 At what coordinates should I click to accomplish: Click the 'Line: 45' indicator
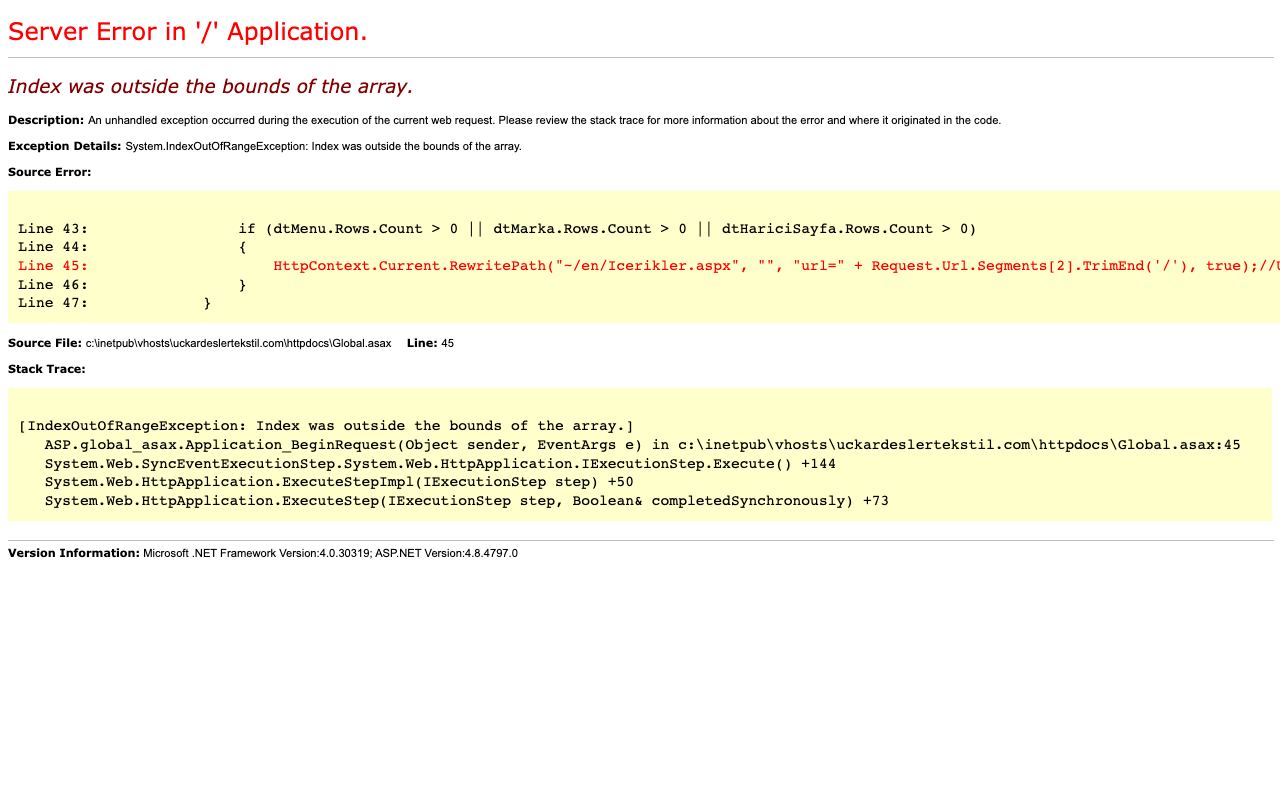pyautogui.click(x=430, y=343)
